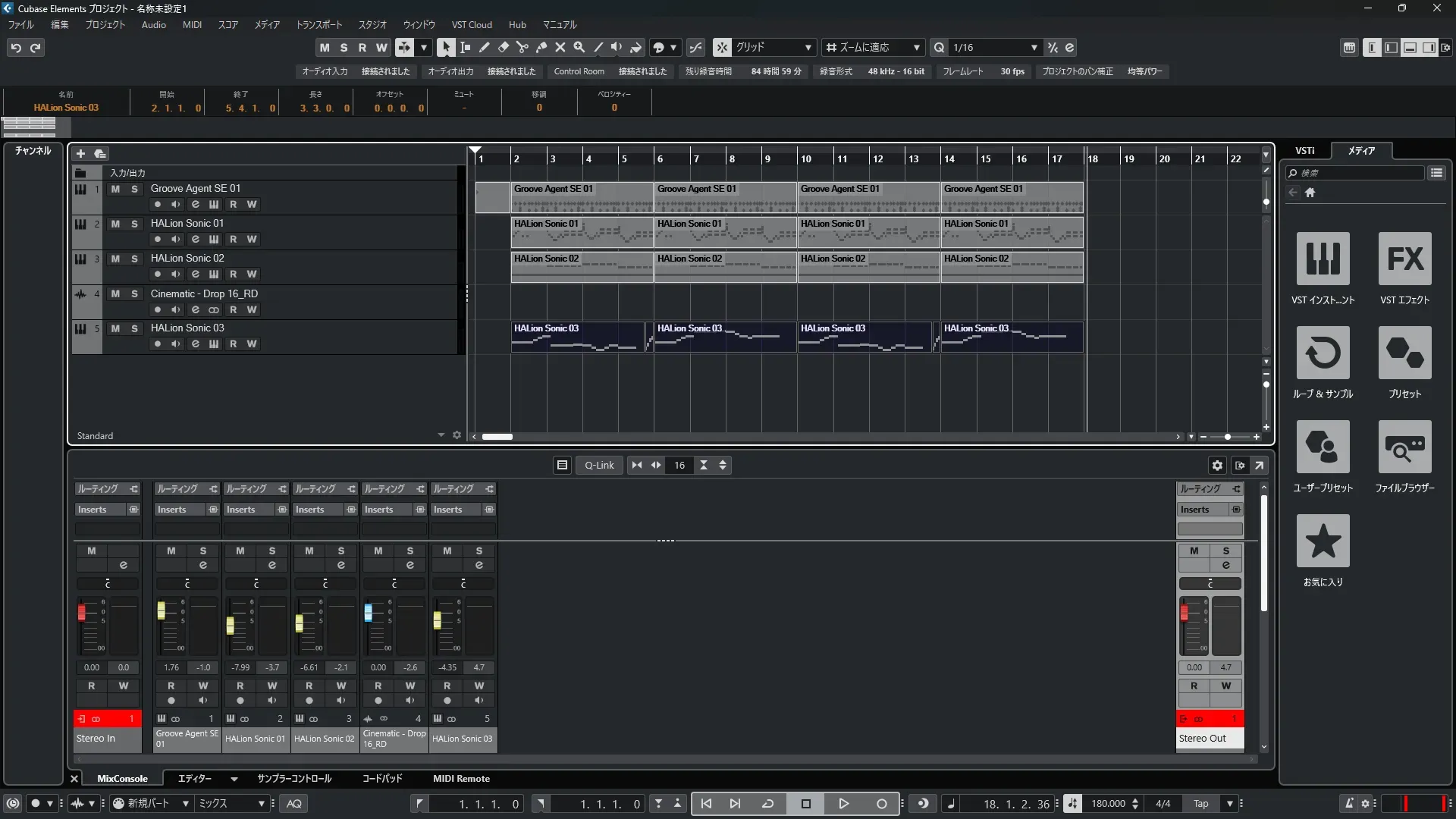Mute the Groove Agent SE 01 track

[x=115, y=189]
